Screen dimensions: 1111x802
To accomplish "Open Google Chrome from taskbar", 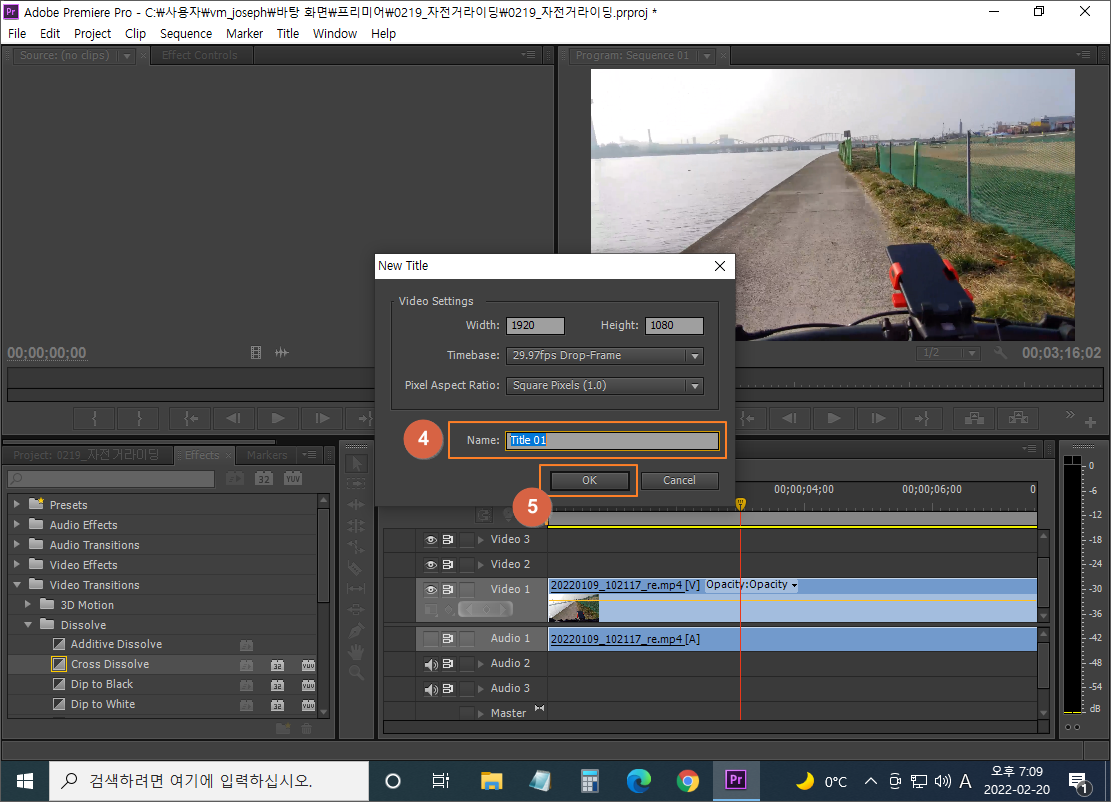I will (x=687, y=781).
